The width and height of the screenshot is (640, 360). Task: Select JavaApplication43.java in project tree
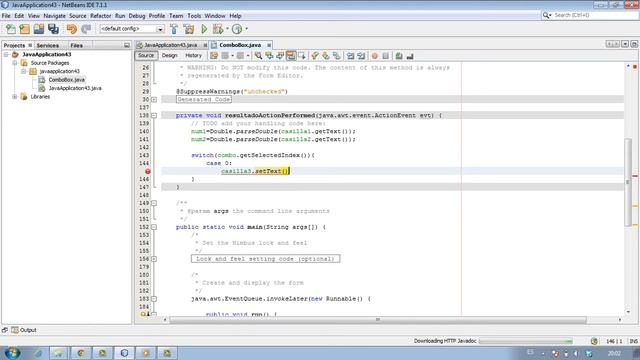(x=75, y=88)
